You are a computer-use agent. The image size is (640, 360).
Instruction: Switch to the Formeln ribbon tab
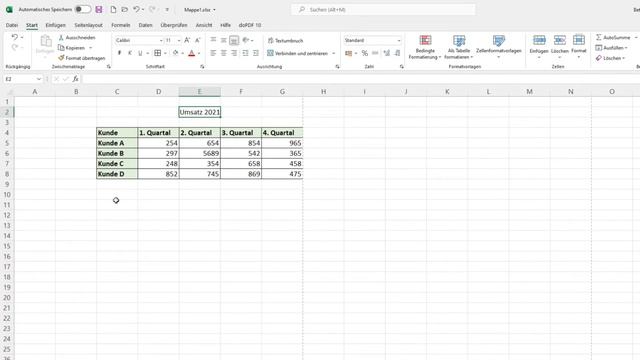click(x=121, y=25)
